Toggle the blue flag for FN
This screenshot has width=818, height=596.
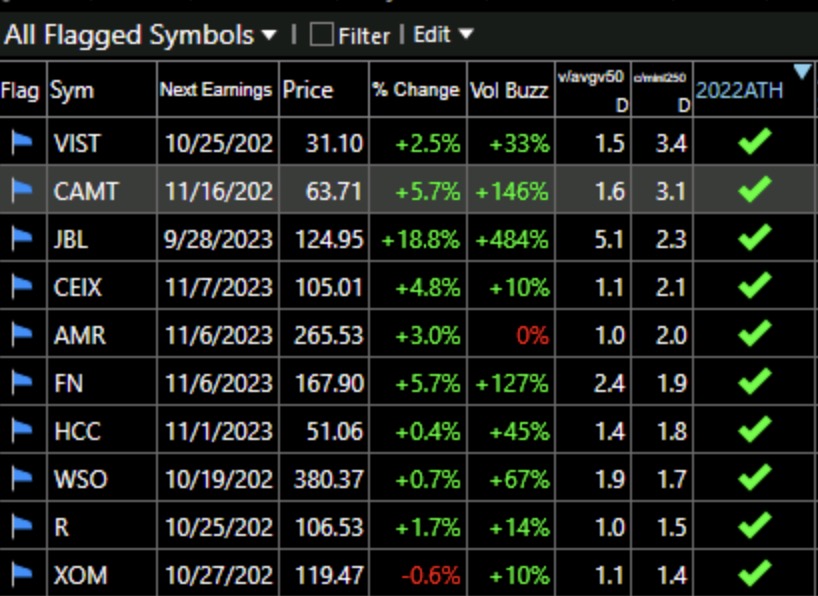click(22, 383)
